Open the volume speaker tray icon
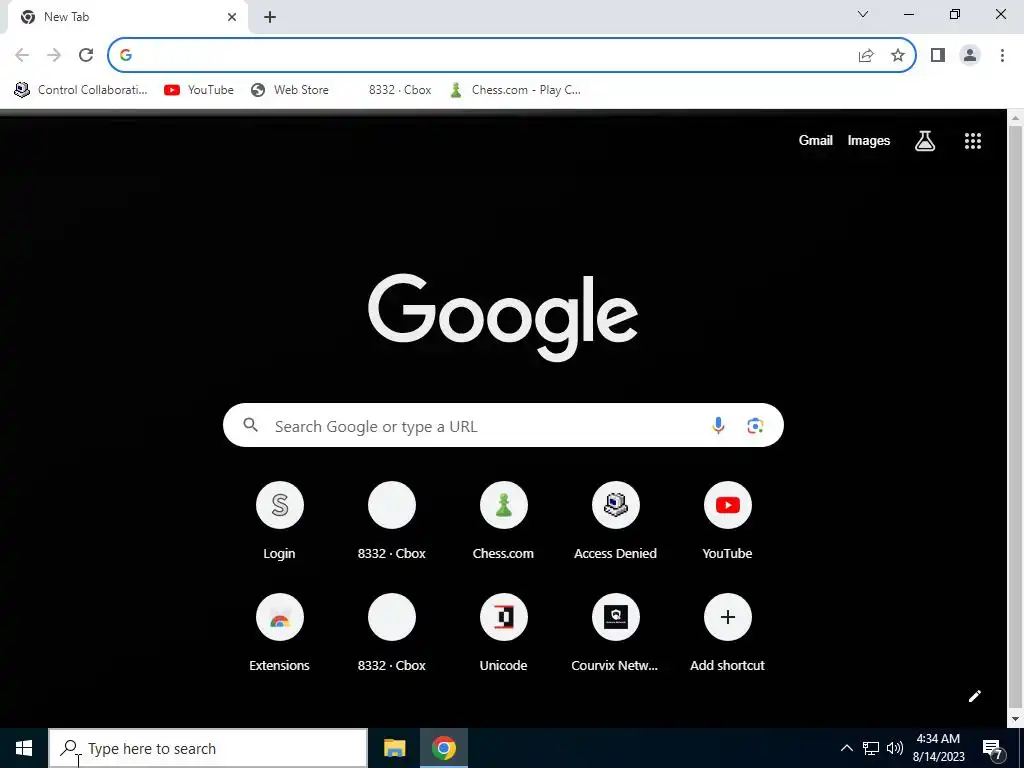 point(895,748)
